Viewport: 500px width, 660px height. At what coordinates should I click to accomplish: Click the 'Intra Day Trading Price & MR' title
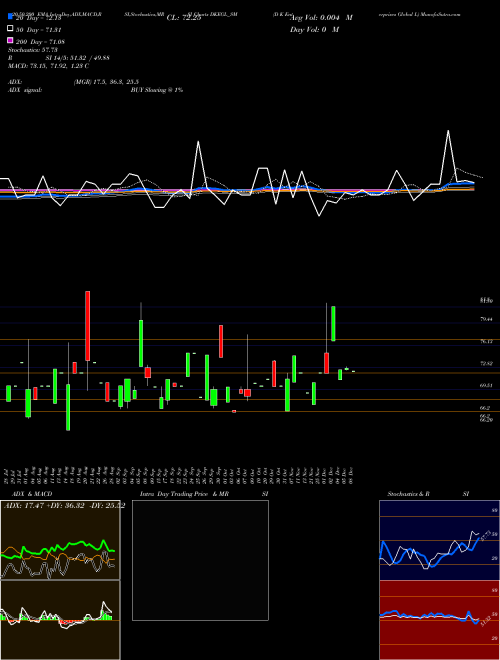184,494
